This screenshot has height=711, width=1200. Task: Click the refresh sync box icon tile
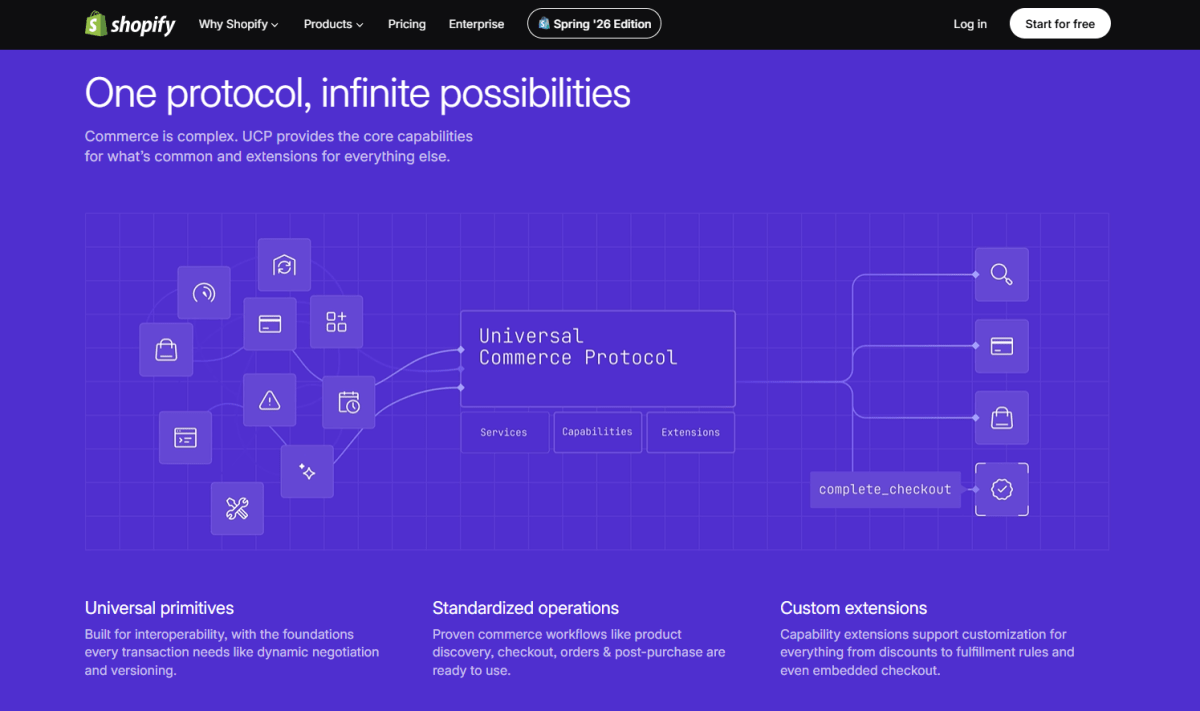284,265
